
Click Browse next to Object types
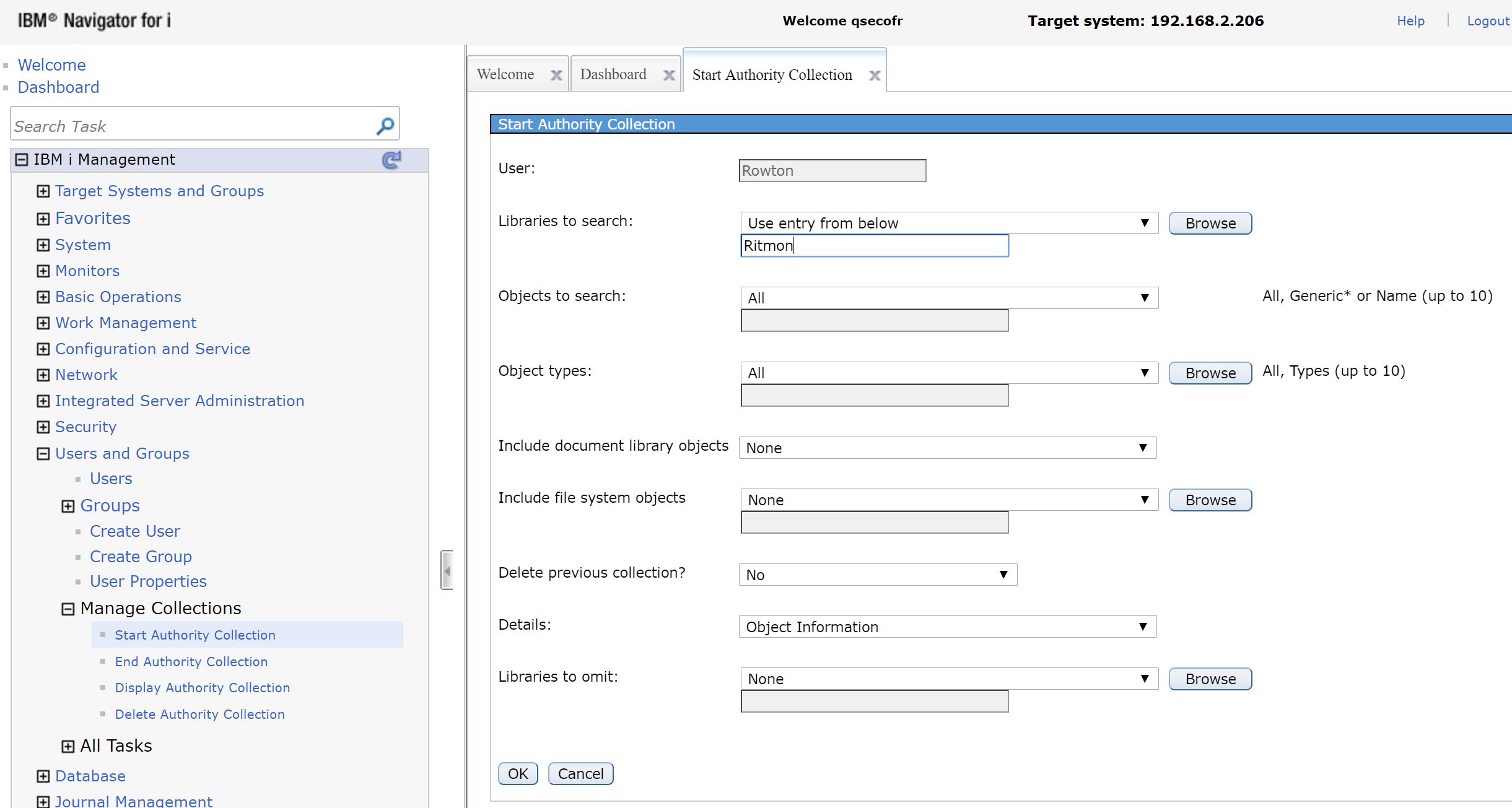1210,373
